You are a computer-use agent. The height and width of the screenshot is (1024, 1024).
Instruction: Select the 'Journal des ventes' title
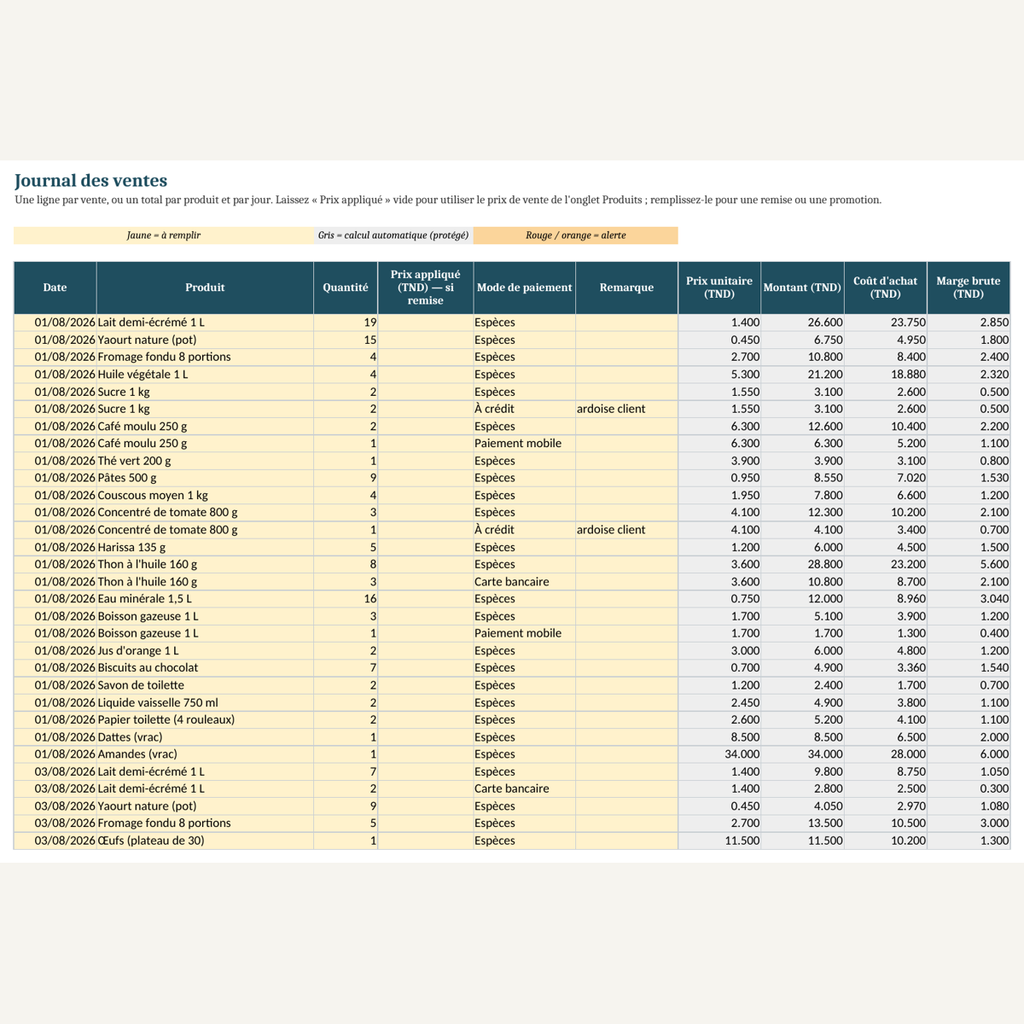91,180
